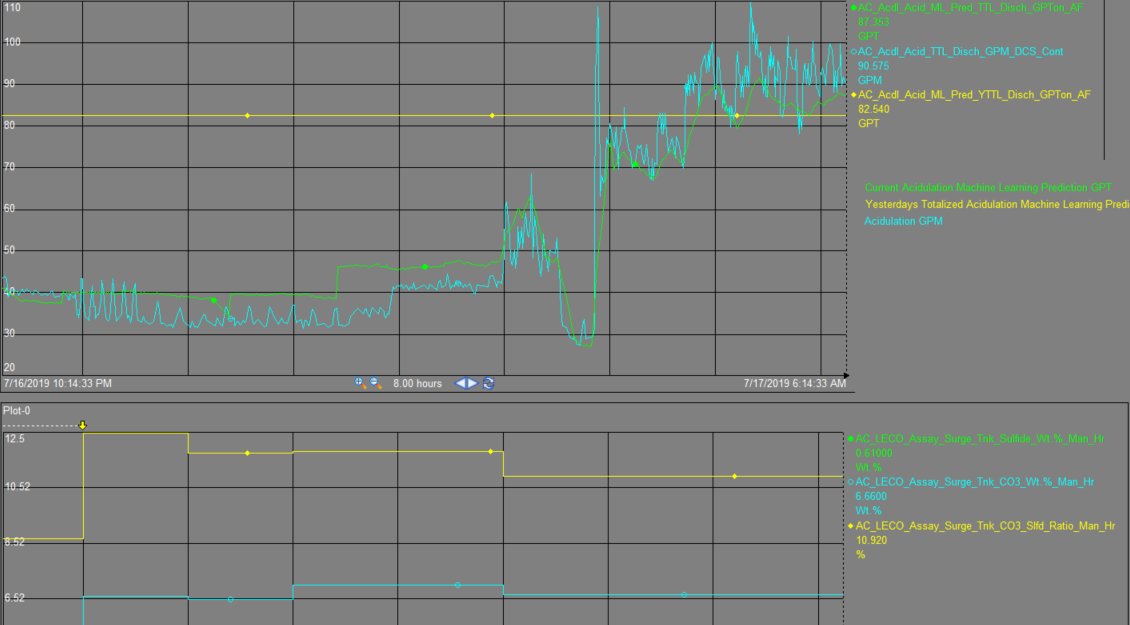Click the 10.52 y-axis label in Plot-0
This screenshot has height=625, width=1130.
tap(17, 487)
